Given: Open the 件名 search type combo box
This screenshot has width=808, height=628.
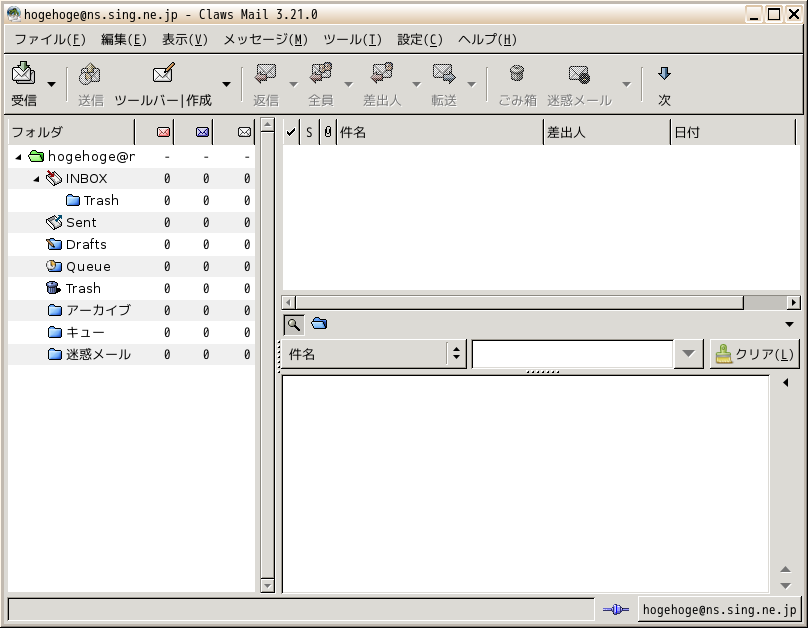Looking at the screenshot, I should tap(374, 354).
